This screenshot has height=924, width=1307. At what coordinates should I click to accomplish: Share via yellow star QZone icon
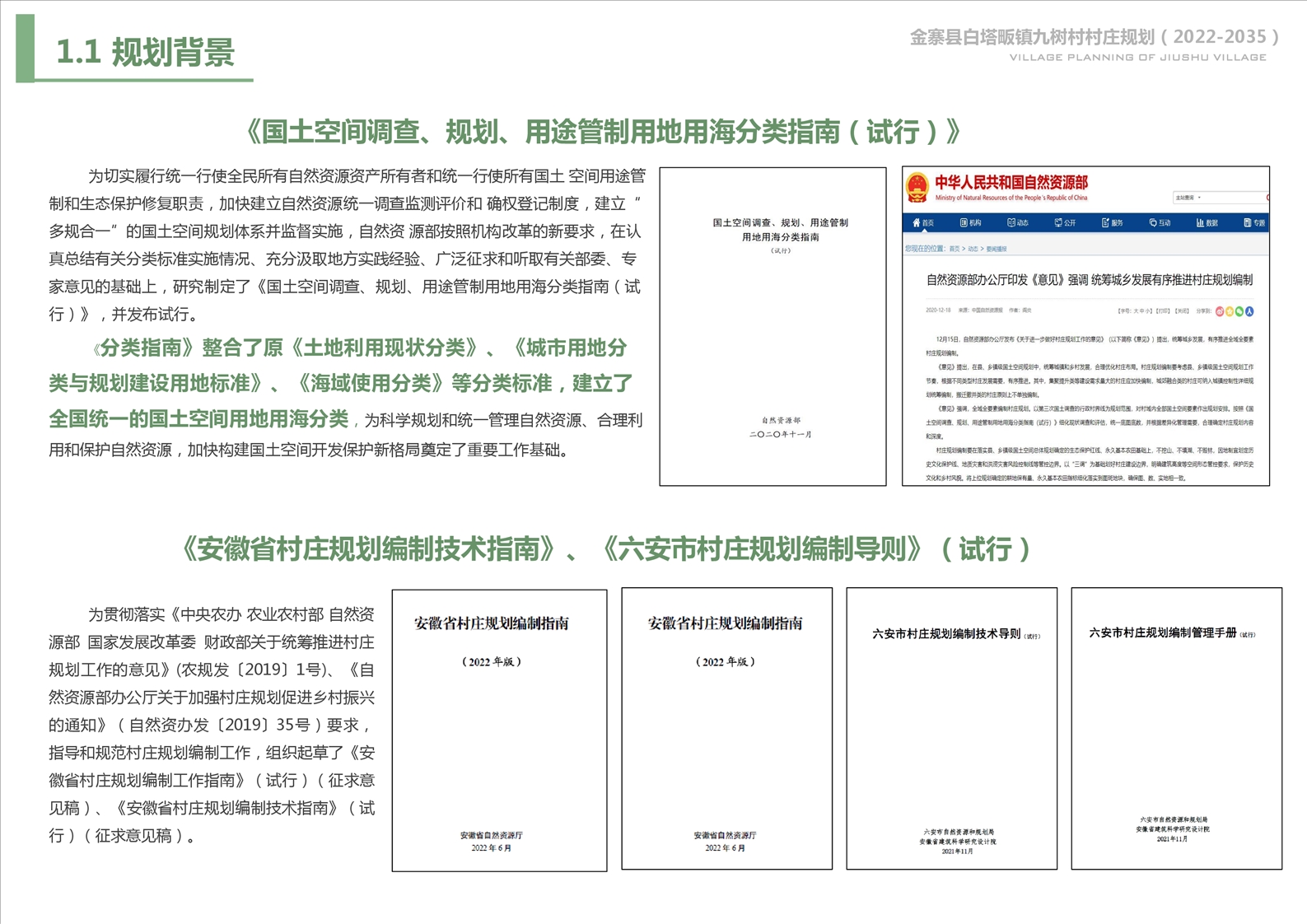(1230, 311)
